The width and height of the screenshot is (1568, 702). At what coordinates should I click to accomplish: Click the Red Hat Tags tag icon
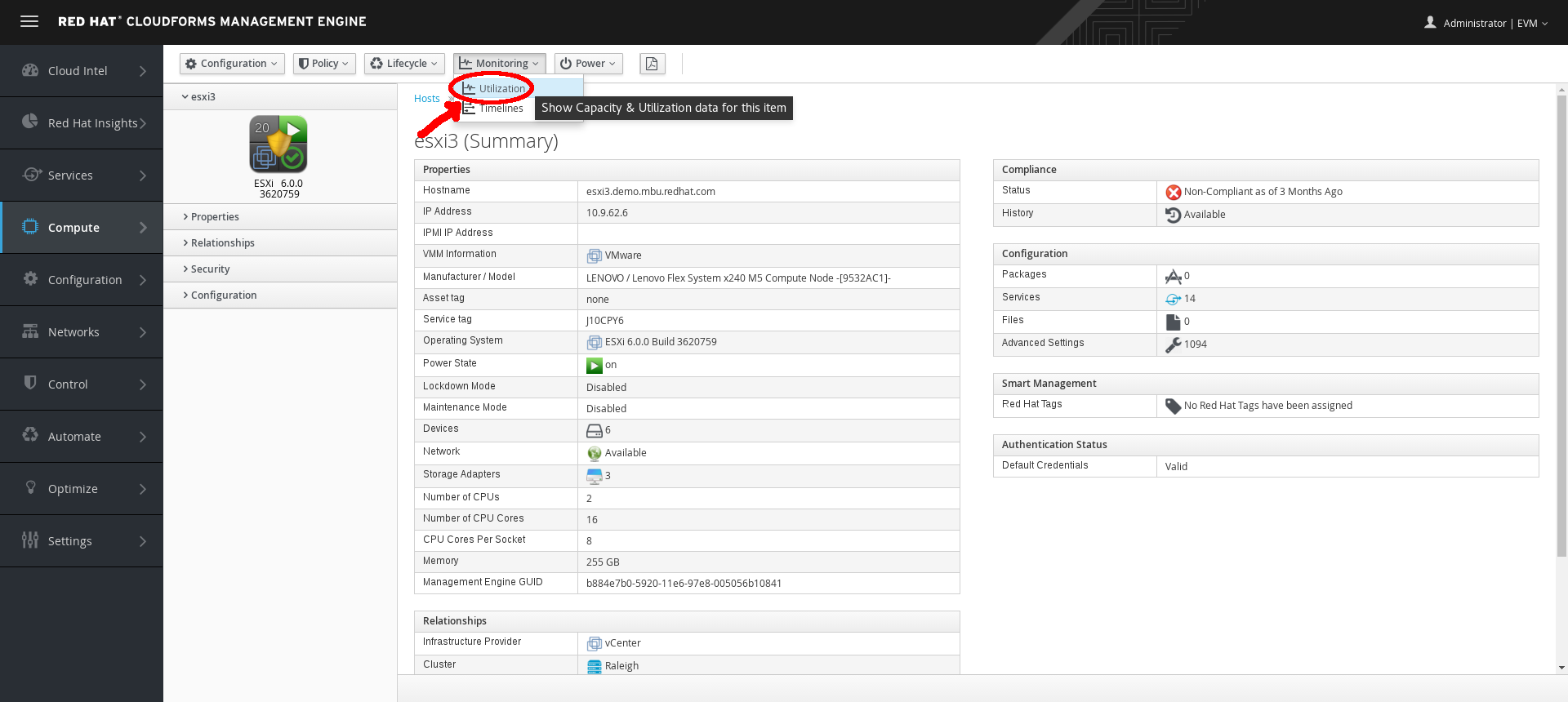1174,406
